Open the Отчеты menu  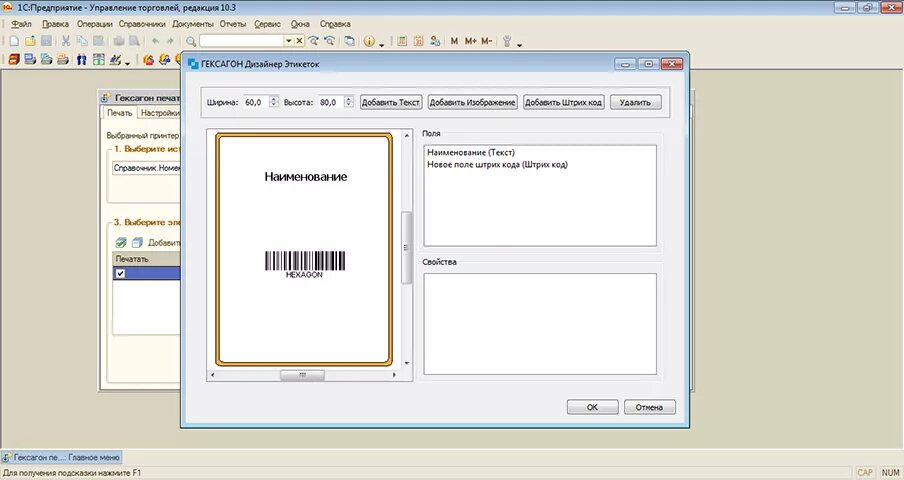click(x=233, y=24)
